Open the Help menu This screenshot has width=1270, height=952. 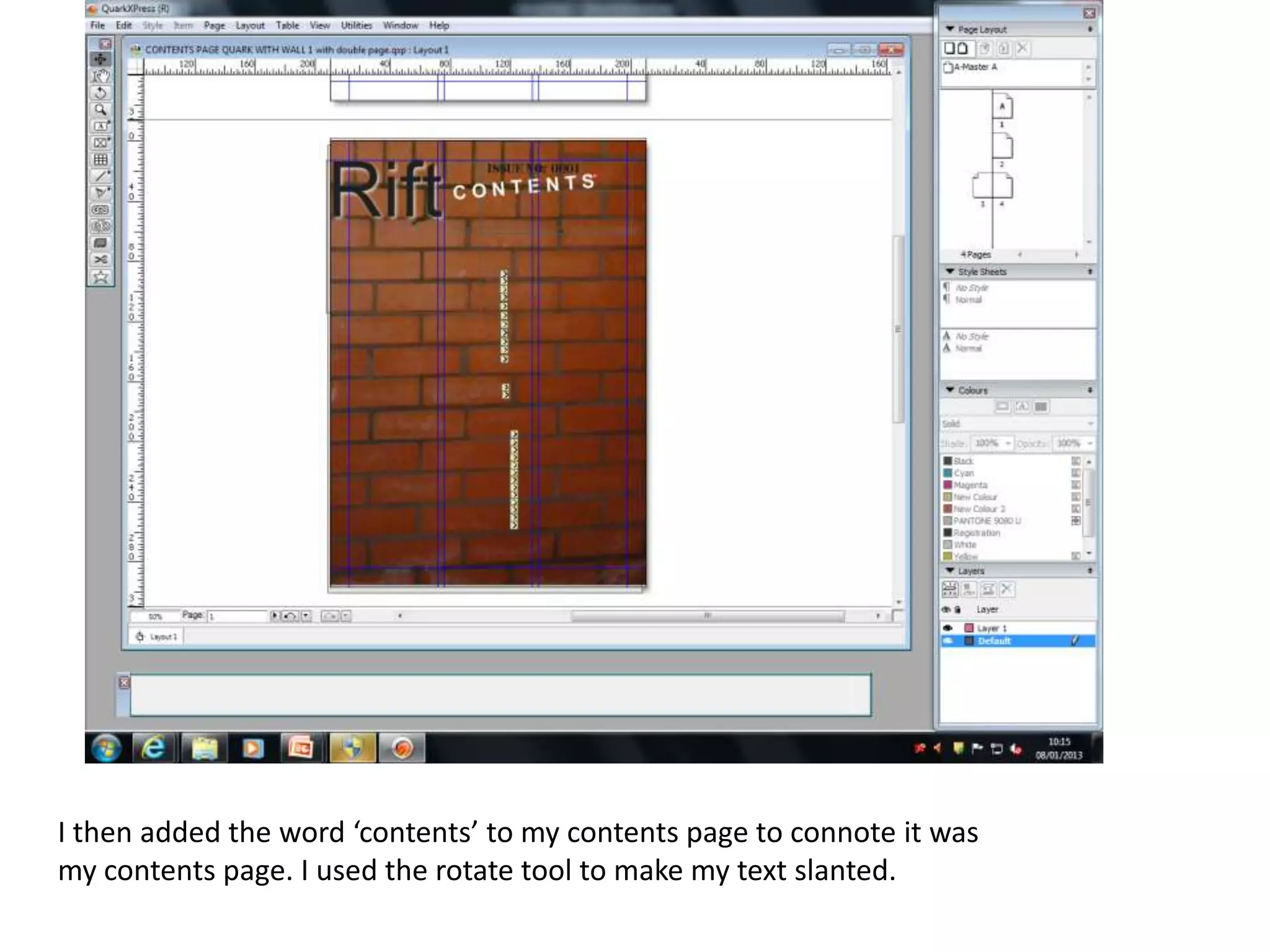coord(439,25)
